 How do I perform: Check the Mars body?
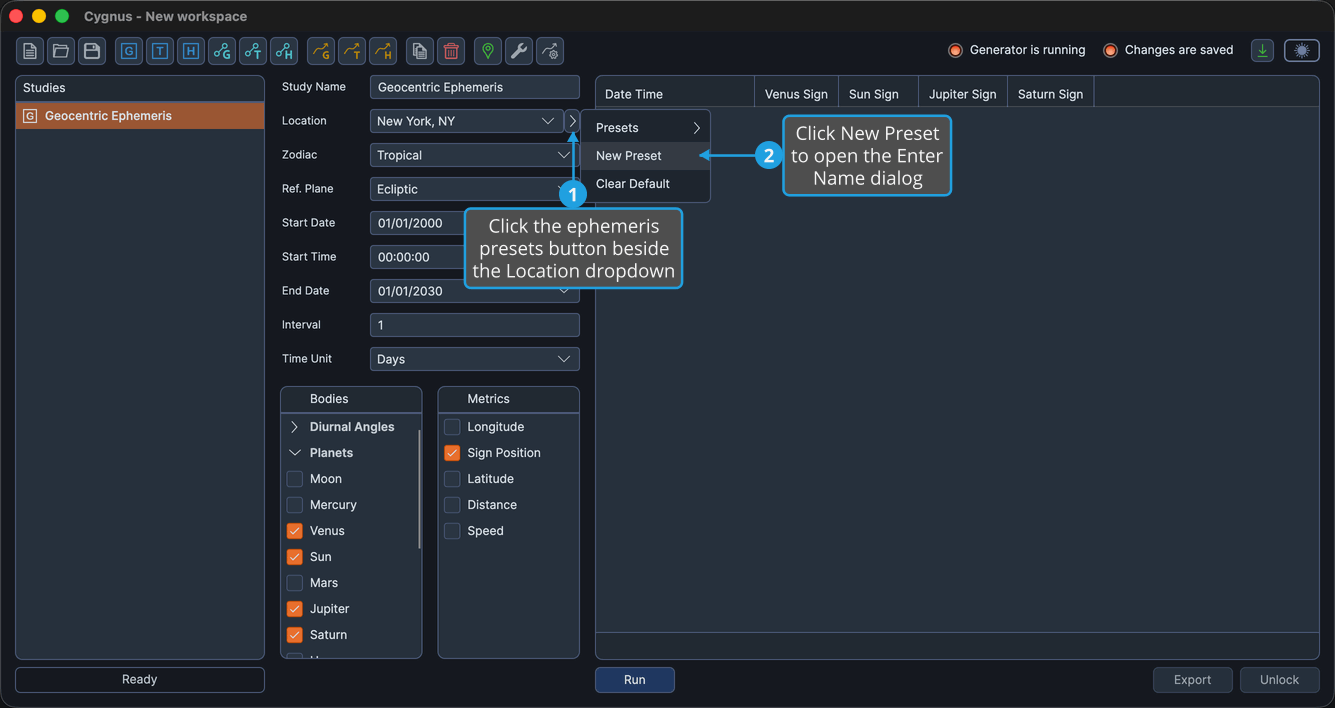pos(295,583)
